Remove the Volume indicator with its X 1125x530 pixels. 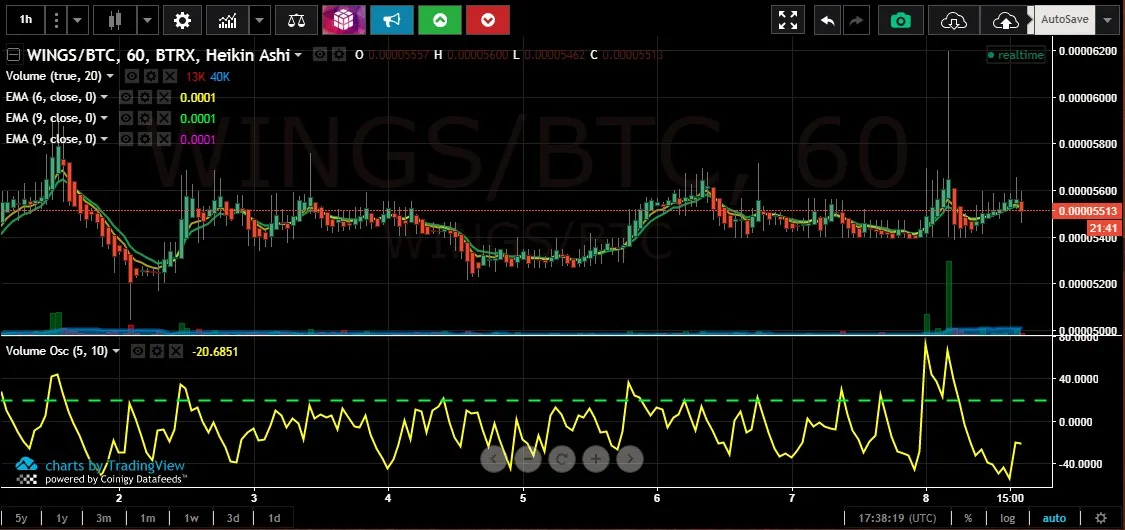(169, 76)
